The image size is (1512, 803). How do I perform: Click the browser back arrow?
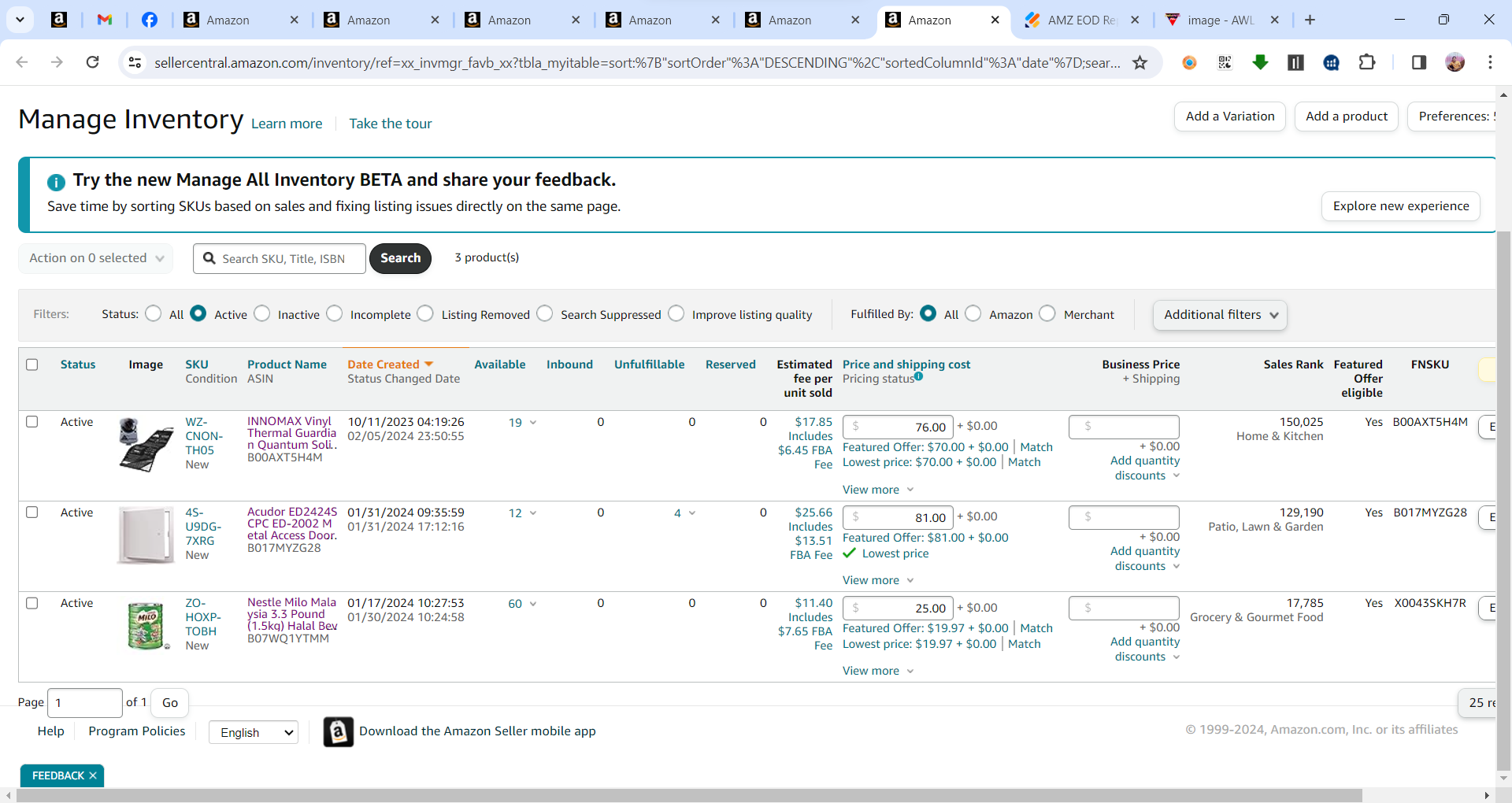(x=22, y=62)
